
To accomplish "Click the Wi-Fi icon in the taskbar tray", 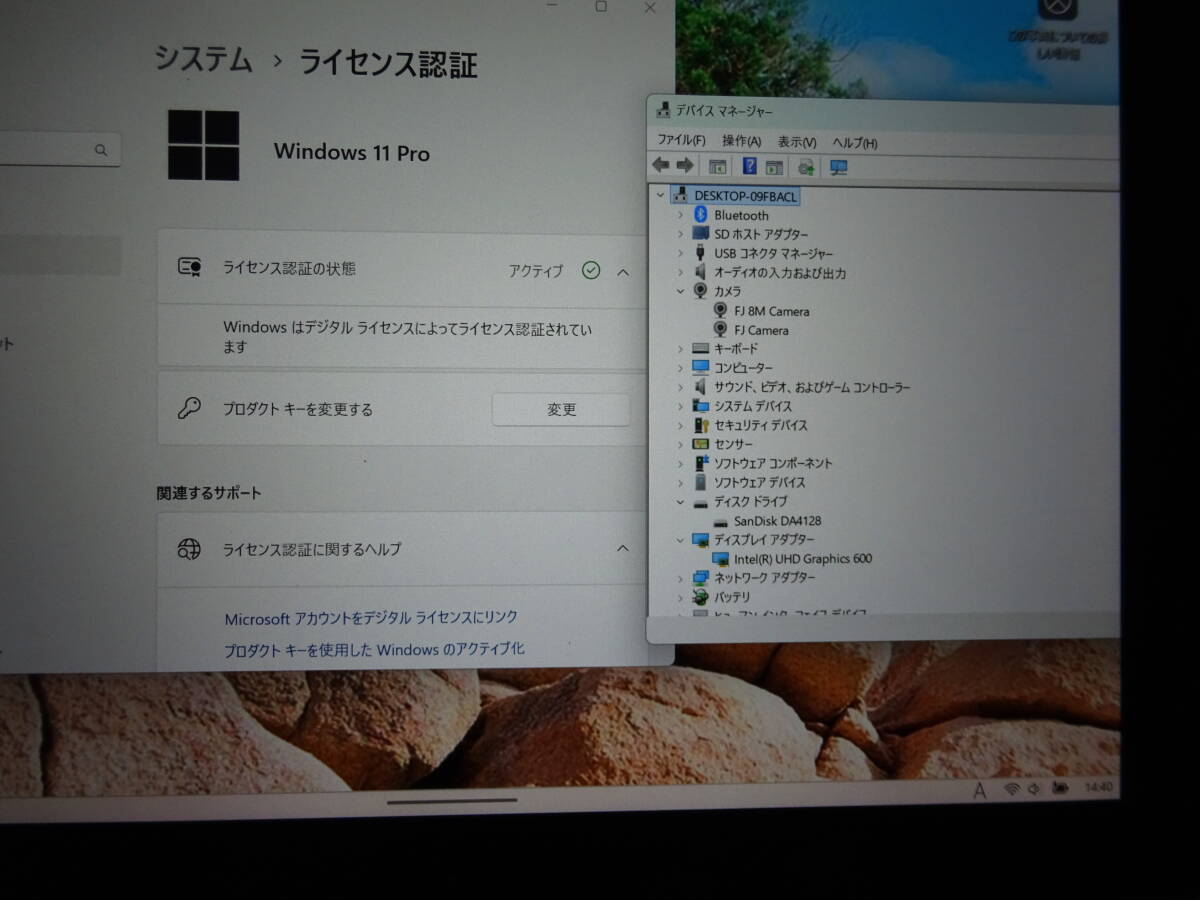I will pos(1012,789).
